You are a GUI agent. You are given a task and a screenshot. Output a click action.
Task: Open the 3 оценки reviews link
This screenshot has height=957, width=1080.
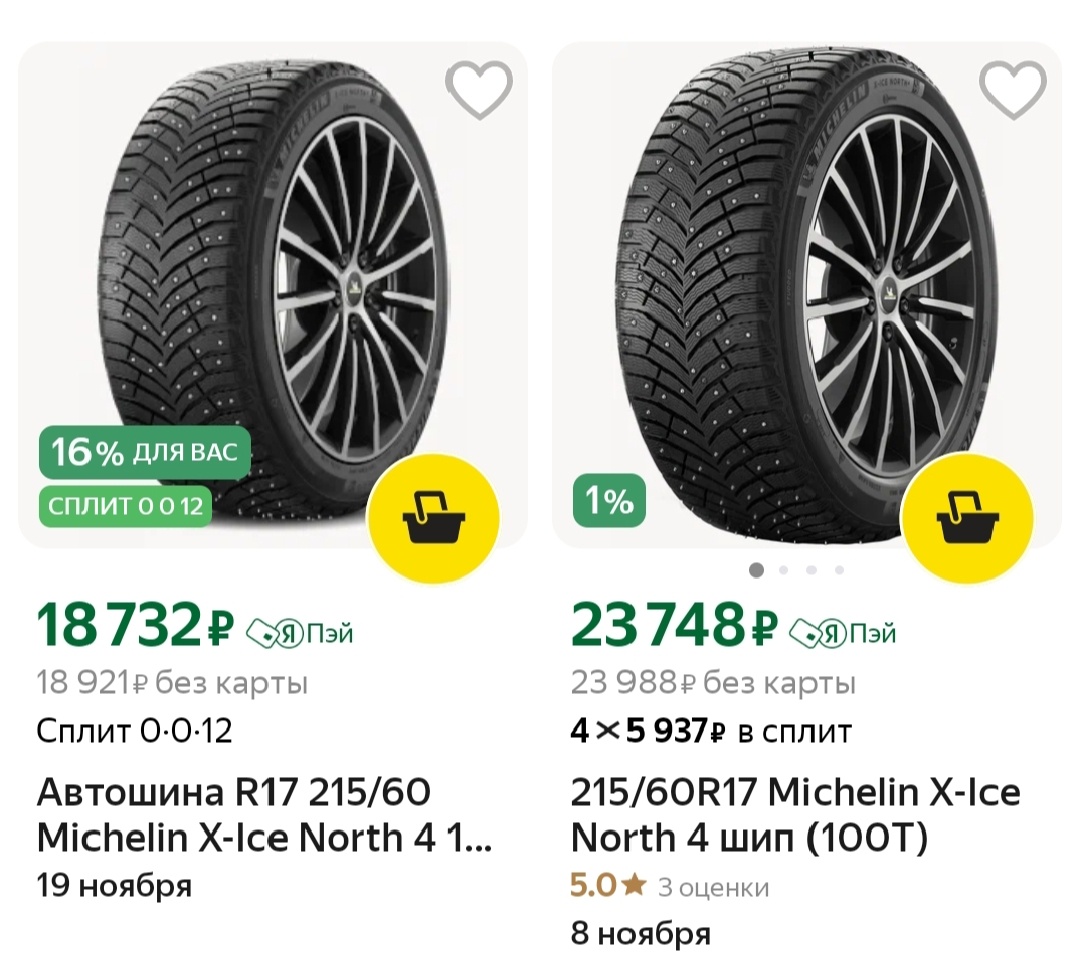[713, 887]
